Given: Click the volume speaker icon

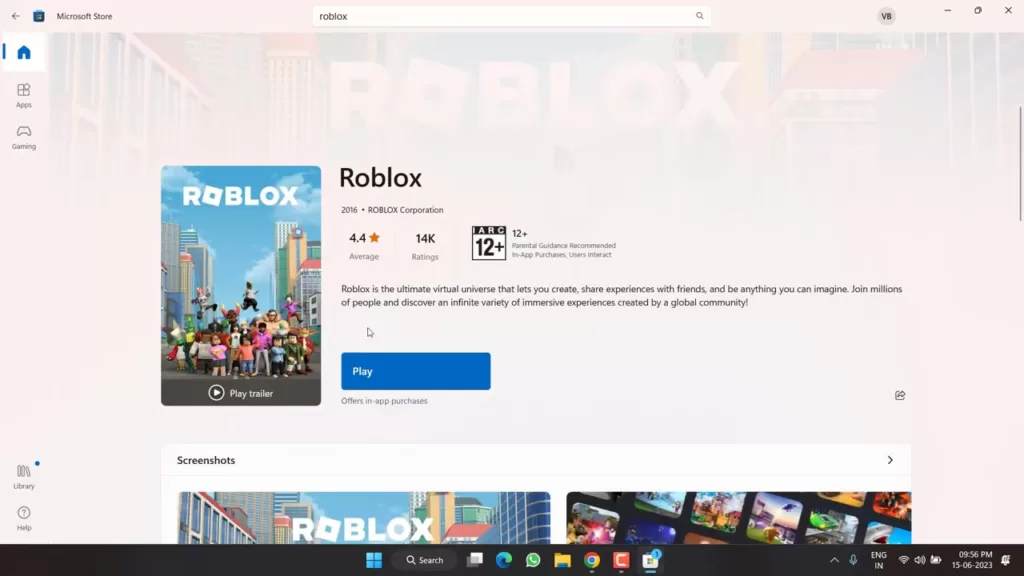Looking at the screenshot, I should (920, 560).
